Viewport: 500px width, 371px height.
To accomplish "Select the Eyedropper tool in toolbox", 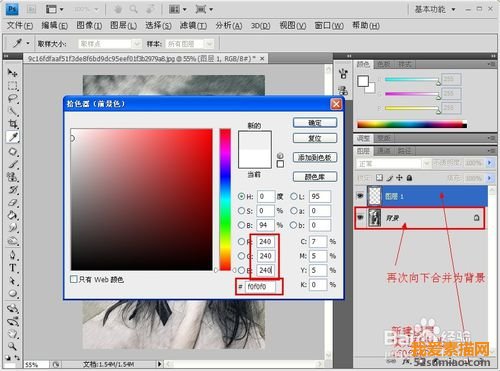I will [13, 137].
